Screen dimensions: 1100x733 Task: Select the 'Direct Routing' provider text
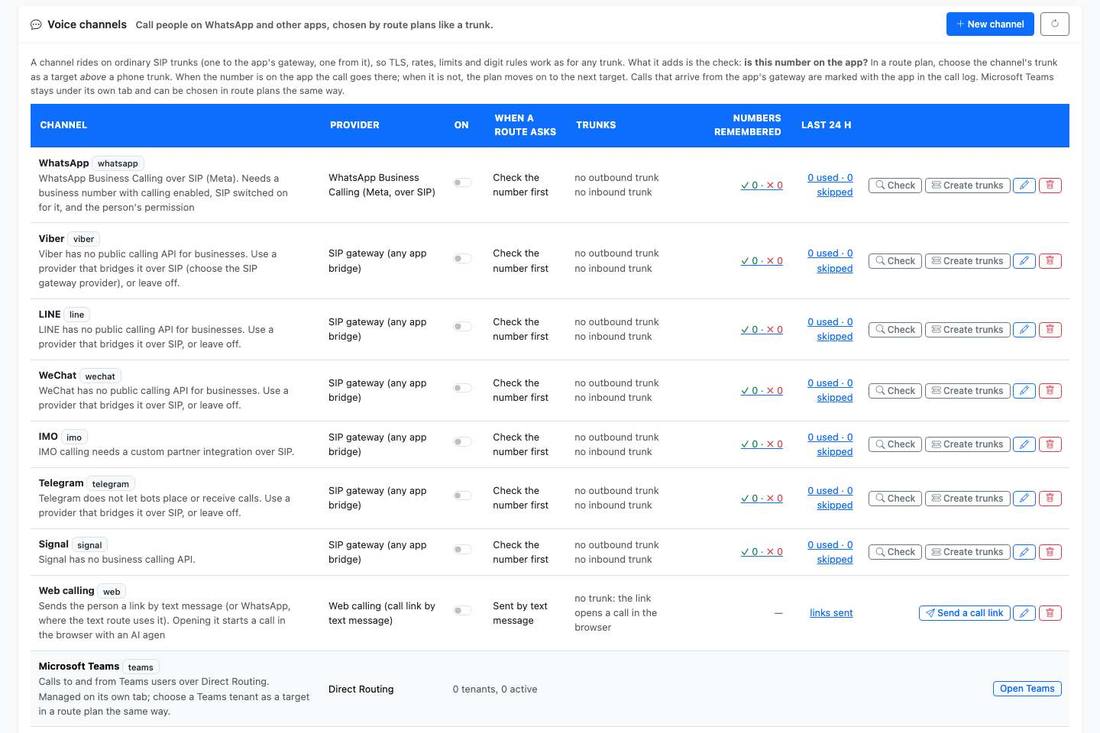click(361, 690)
